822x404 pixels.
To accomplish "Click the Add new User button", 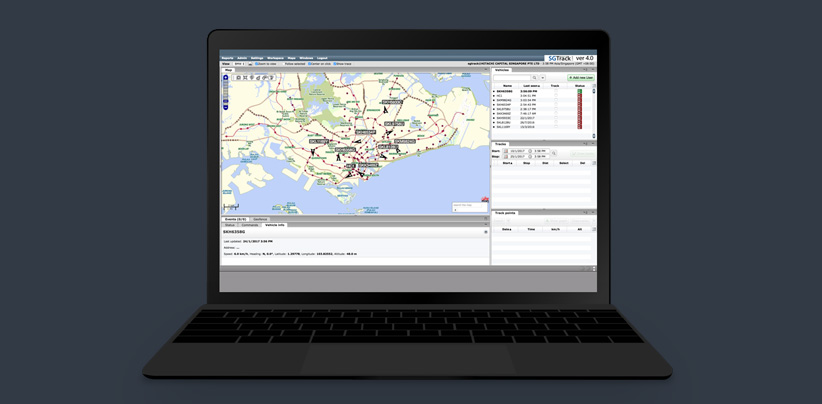I will [580, 77].
